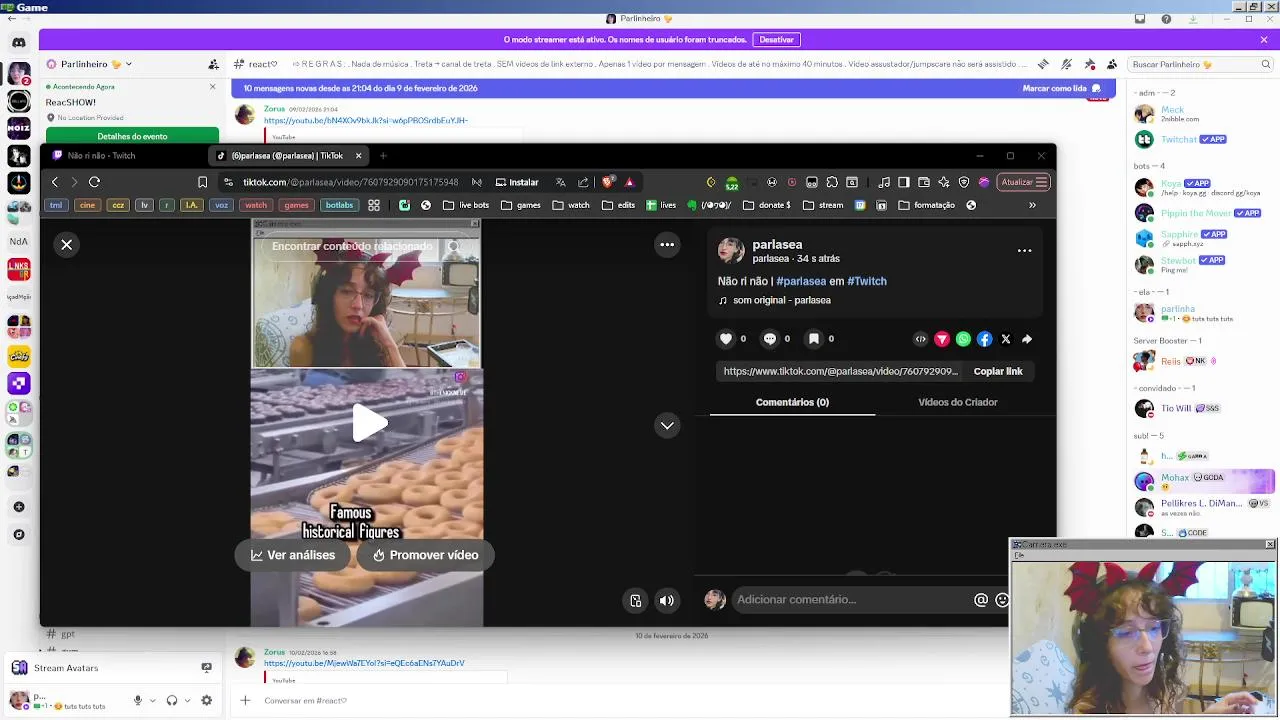Bookmark this page in the browser
The height and width of the screenshot is (720, 1280).
tap(202, 182)
